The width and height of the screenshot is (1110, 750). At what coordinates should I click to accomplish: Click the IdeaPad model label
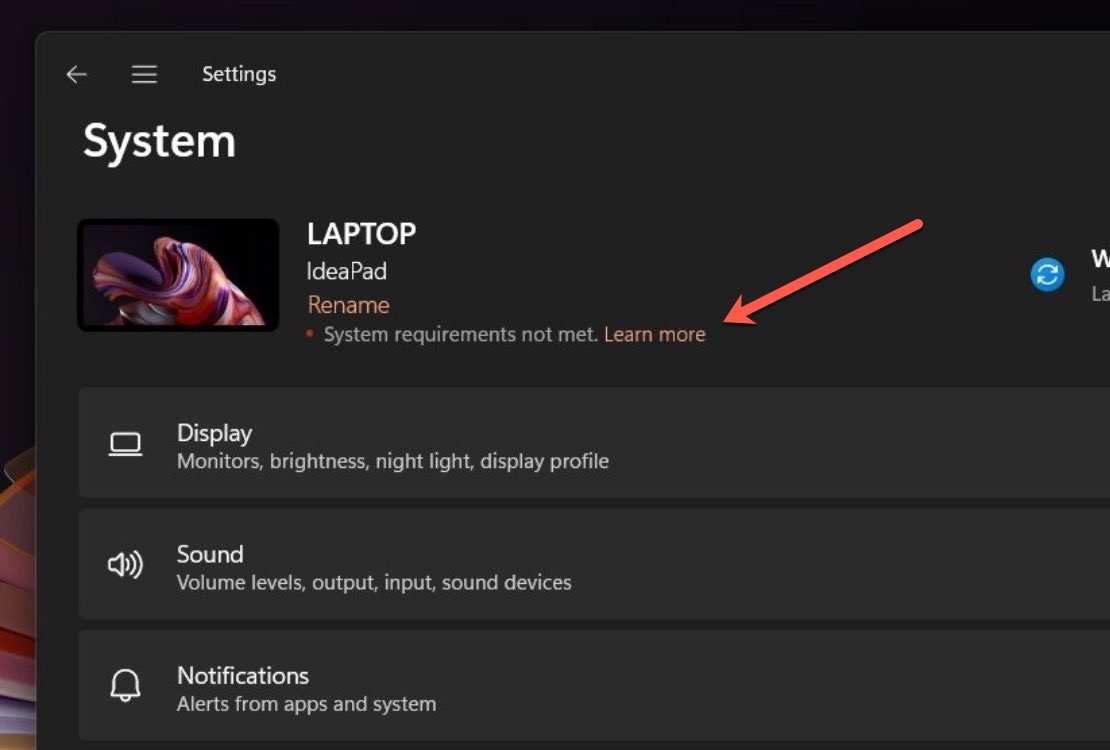[346, 271]
